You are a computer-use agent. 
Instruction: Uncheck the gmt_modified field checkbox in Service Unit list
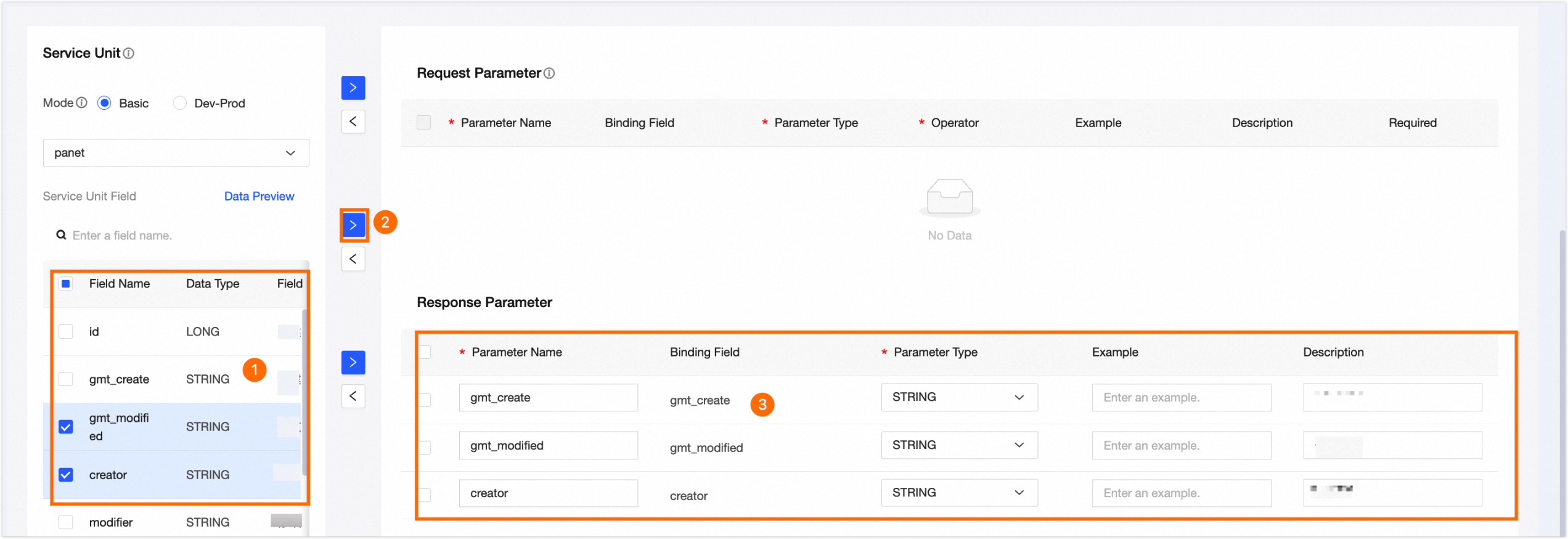pyautogui.click(x=65, y=427)
